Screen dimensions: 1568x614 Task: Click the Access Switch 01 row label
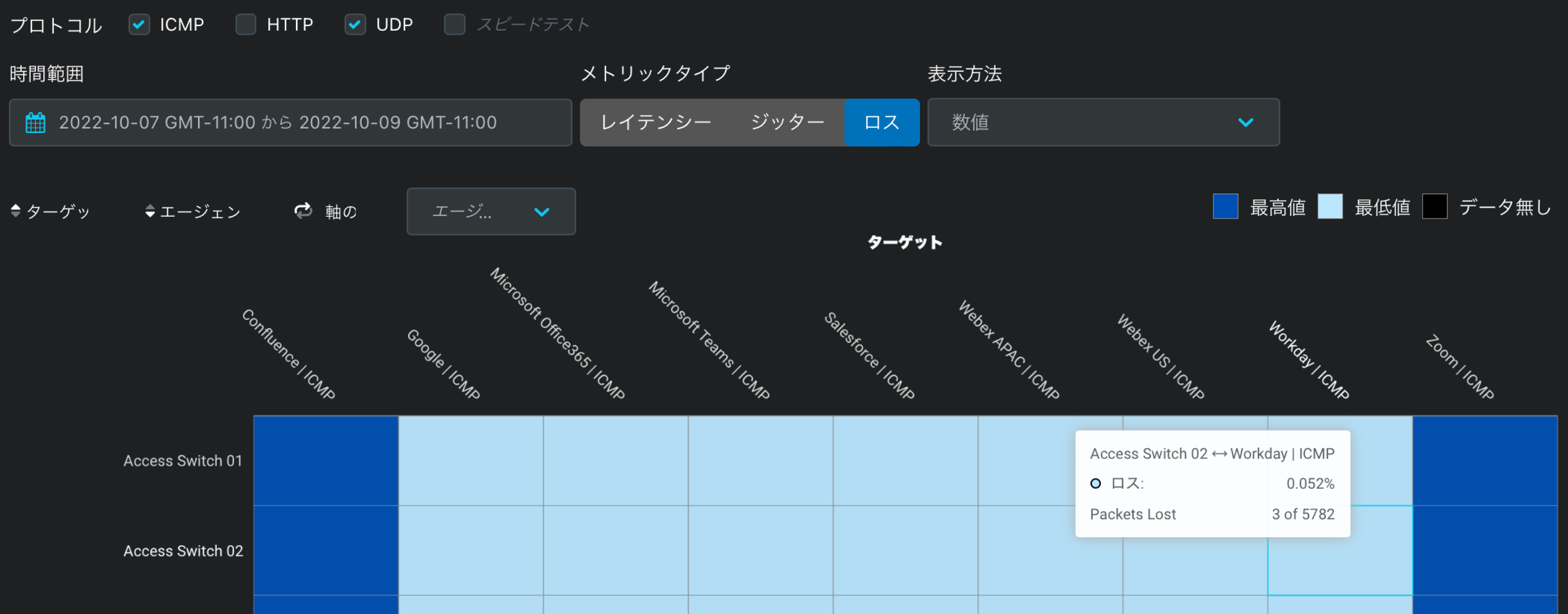point(183,461)
